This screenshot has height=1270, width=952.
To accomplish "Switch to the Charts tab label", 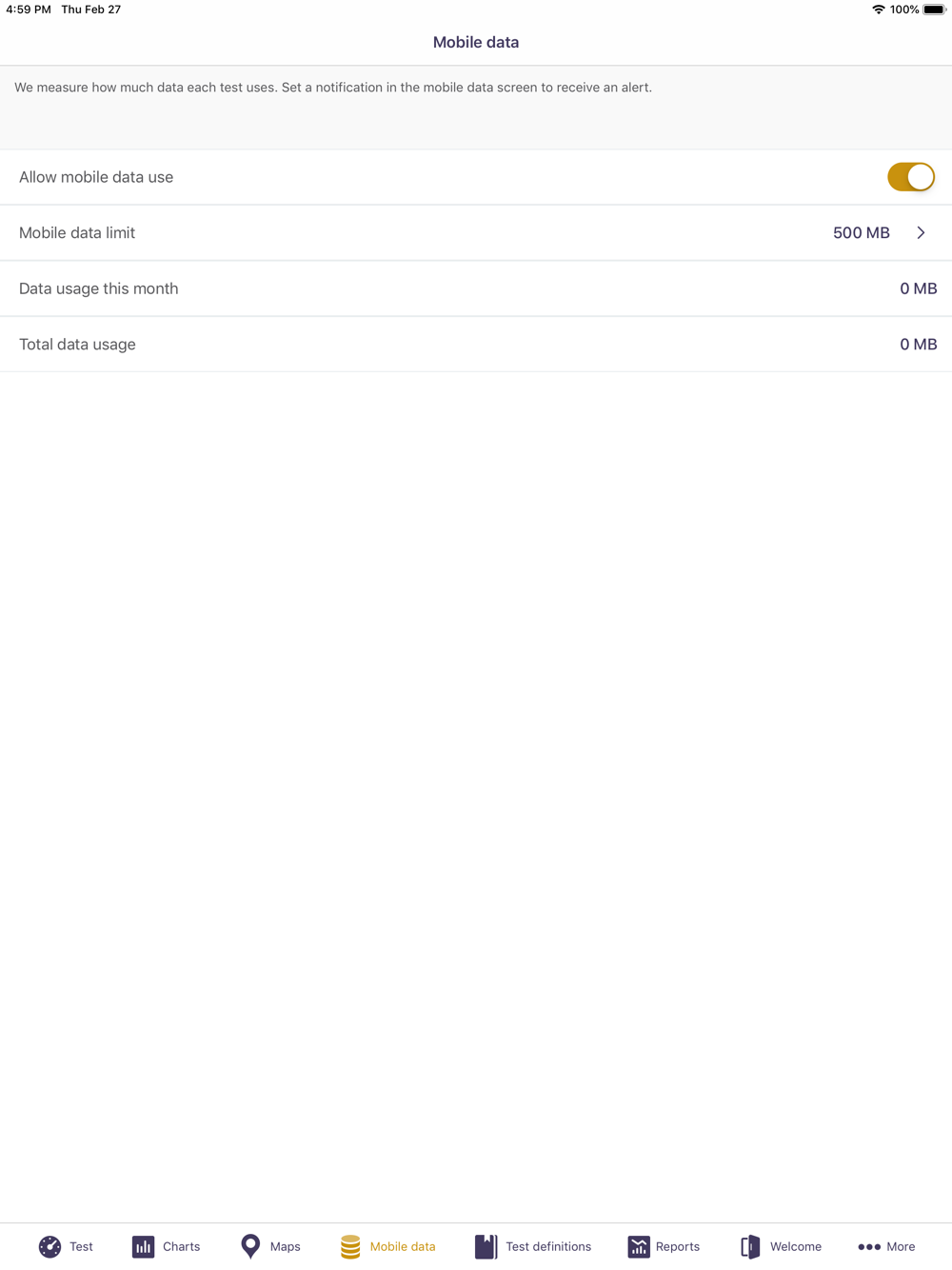I will click(182, 1246).
